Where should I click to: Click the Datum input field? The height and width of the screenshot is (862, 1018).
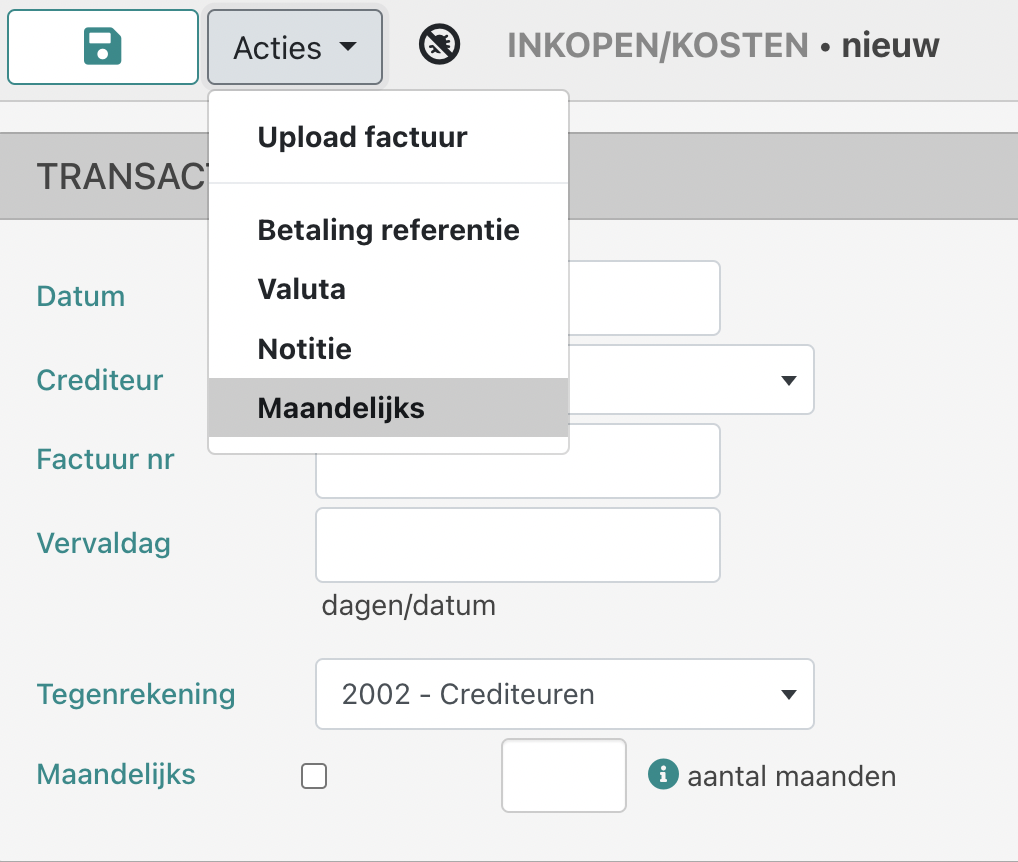point(650,297)
